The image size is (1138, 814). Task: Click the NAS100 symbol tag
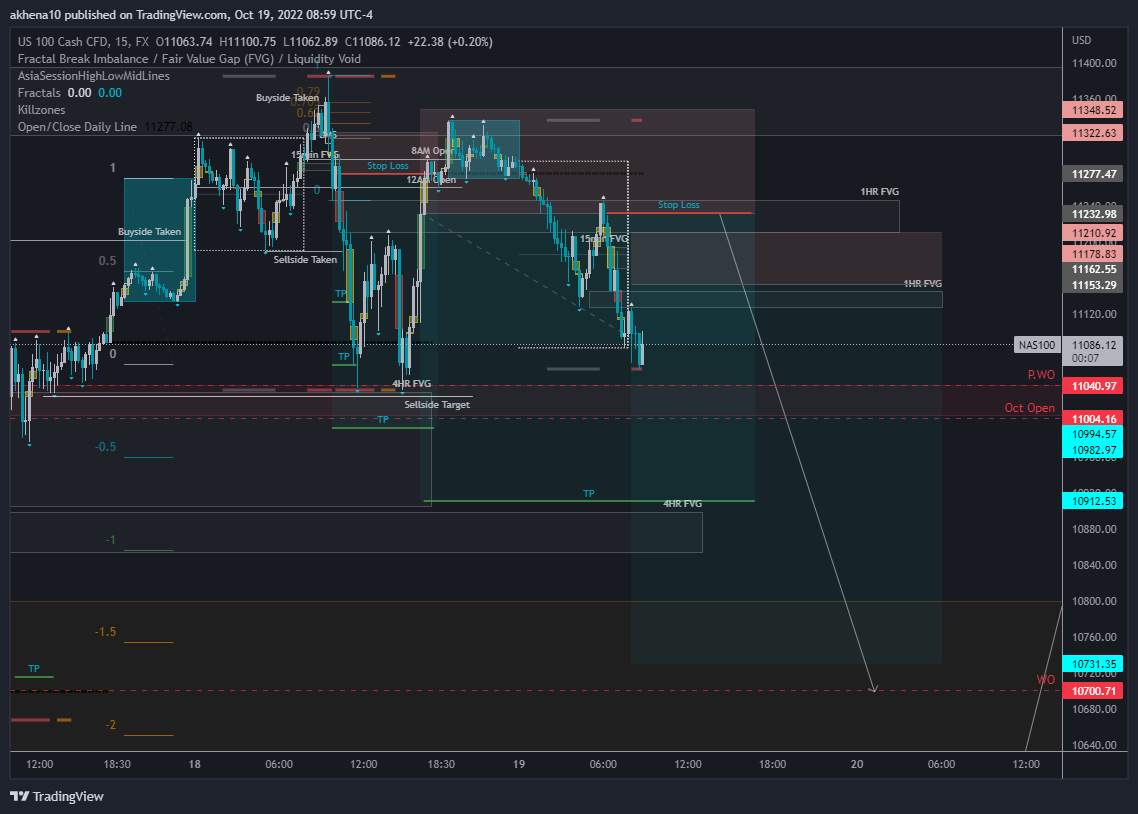(1036, 345)
